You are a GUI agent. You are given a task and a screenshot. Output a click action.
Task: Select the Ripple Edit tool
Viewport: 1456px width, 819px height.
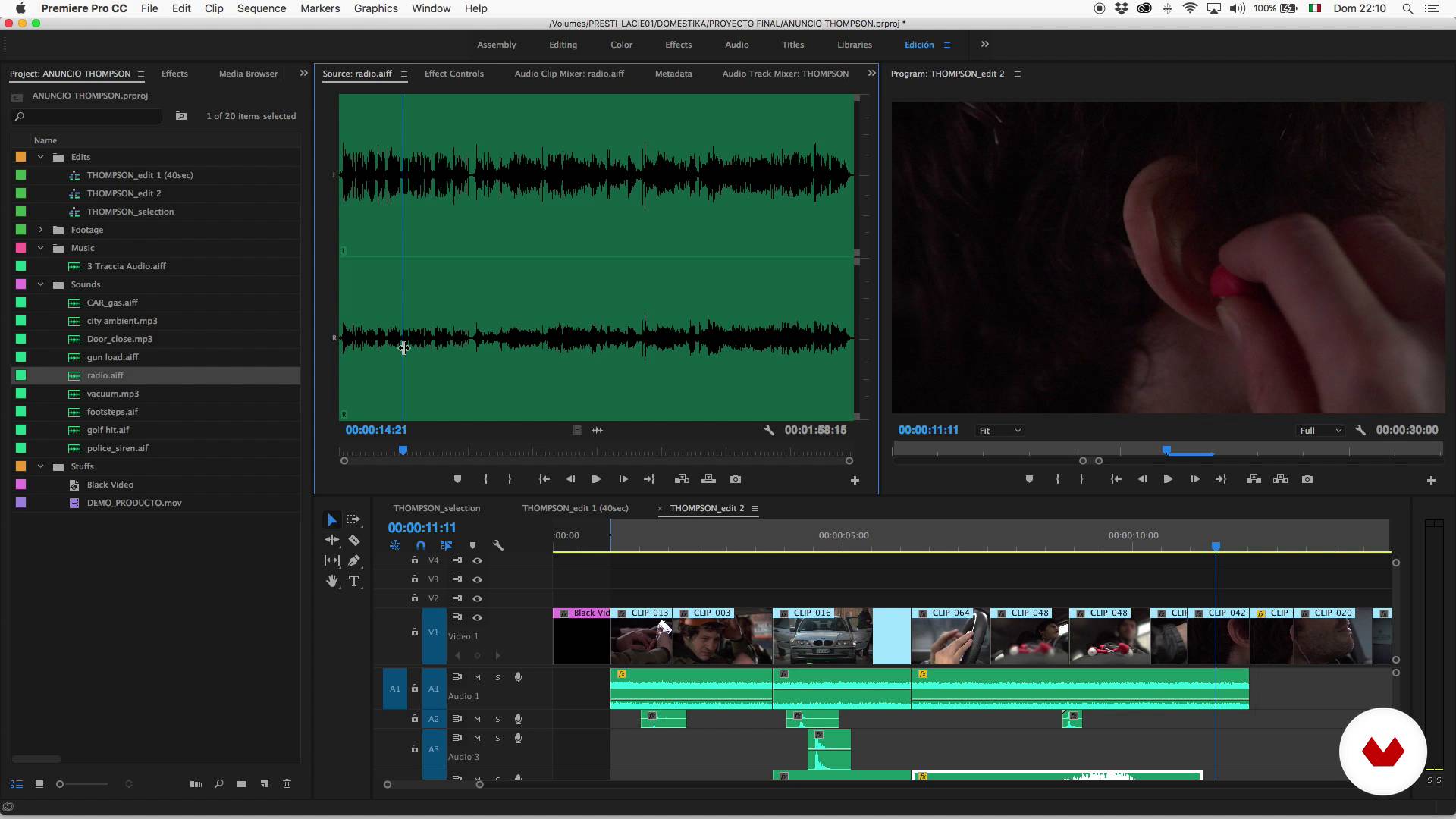pyautogui.click(x=331, y=540)
